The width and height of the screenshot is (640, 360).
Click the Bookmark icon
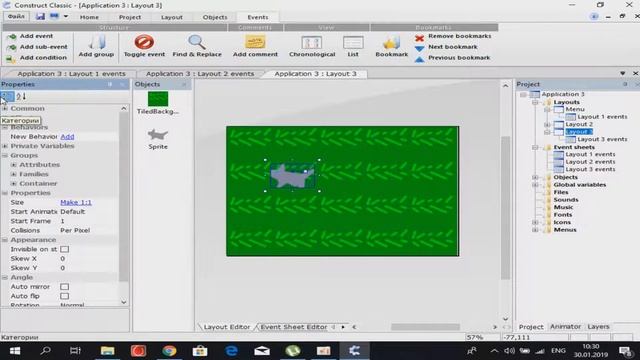[391, 42]
